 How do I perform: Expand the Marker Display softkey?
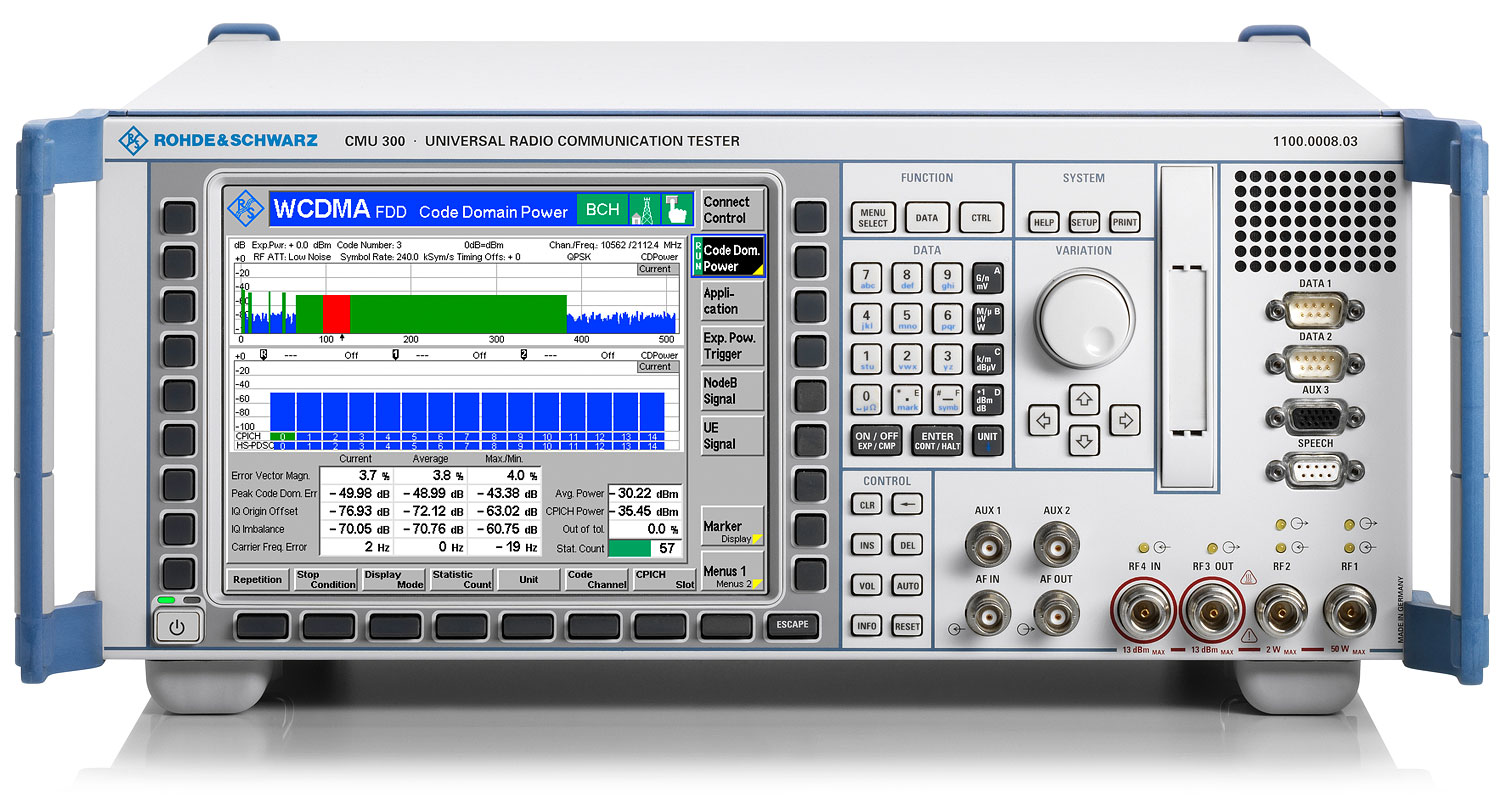click(x=733, y=530)
